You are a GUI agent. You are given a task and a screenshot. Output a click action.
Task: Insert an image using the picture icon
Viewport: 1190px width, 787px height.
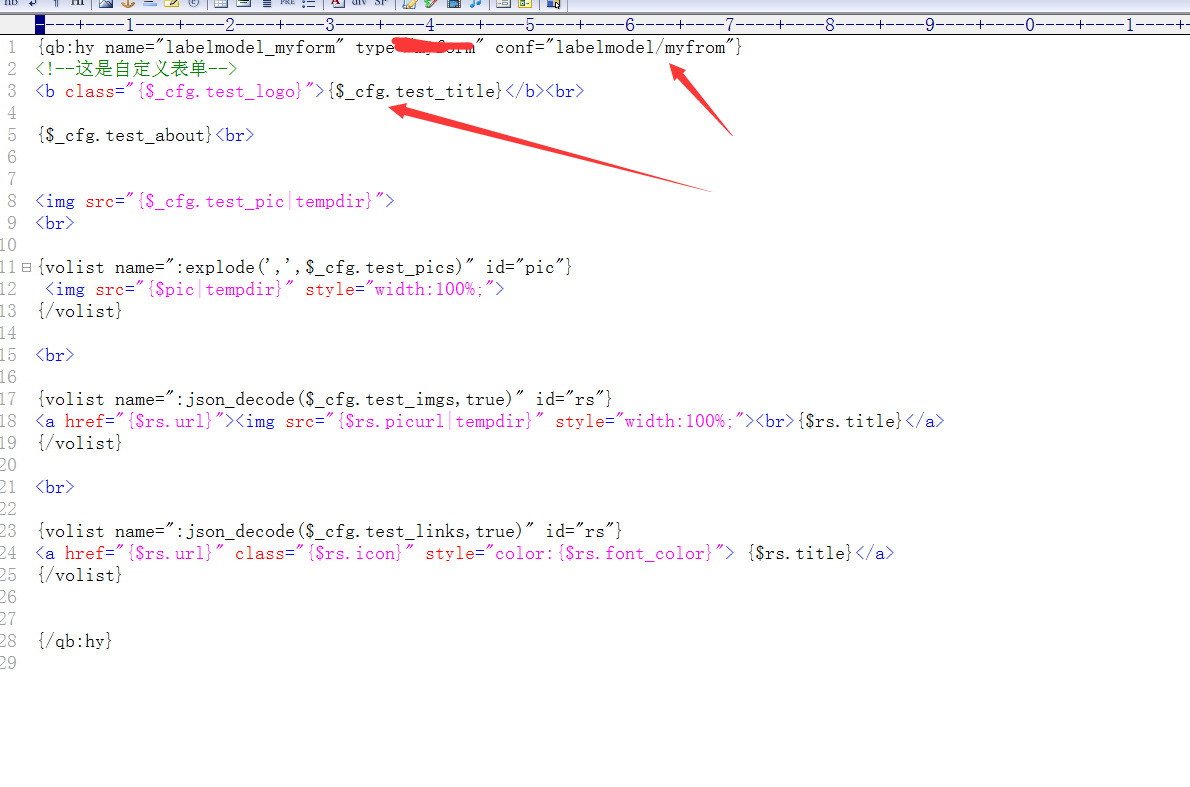coord(105,3)
